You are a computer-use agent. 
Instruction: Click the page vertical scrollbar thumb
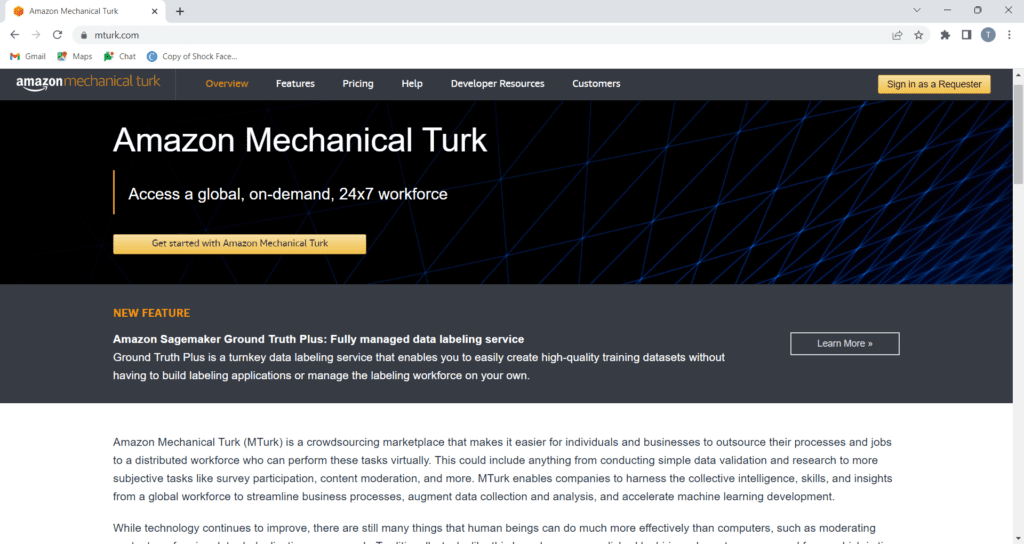[x=1018, y=134]
